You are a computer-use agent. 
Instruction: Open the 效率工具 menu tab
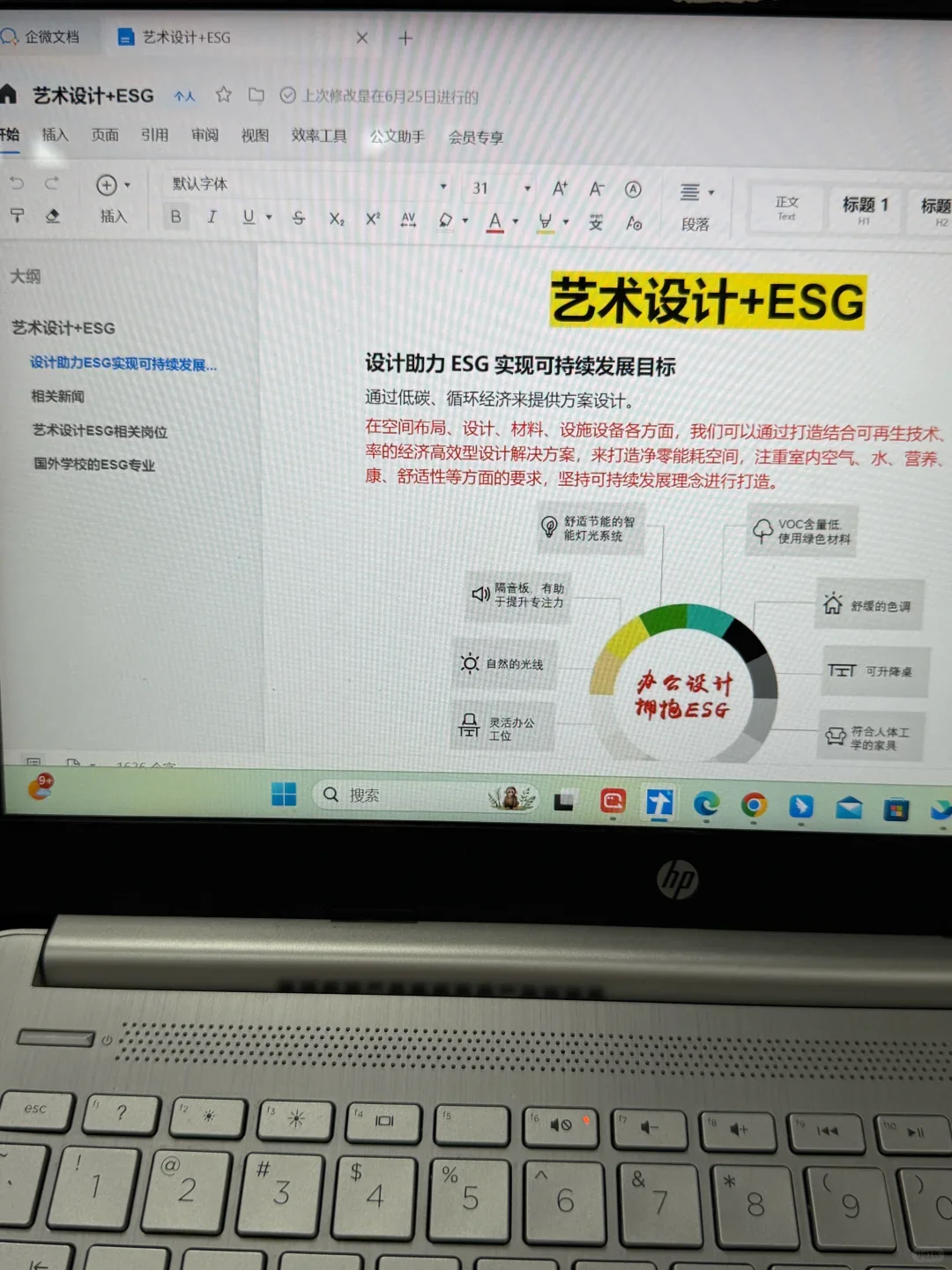[319, 136]
